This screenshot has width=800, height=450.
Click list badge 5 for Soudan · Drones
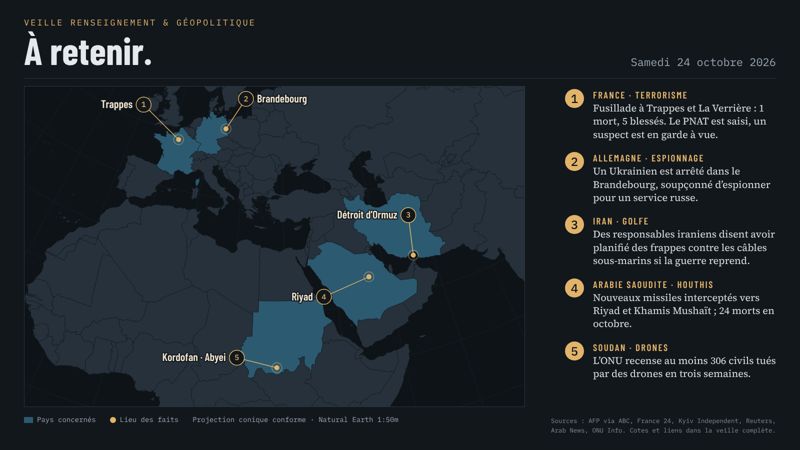(574, 352)
